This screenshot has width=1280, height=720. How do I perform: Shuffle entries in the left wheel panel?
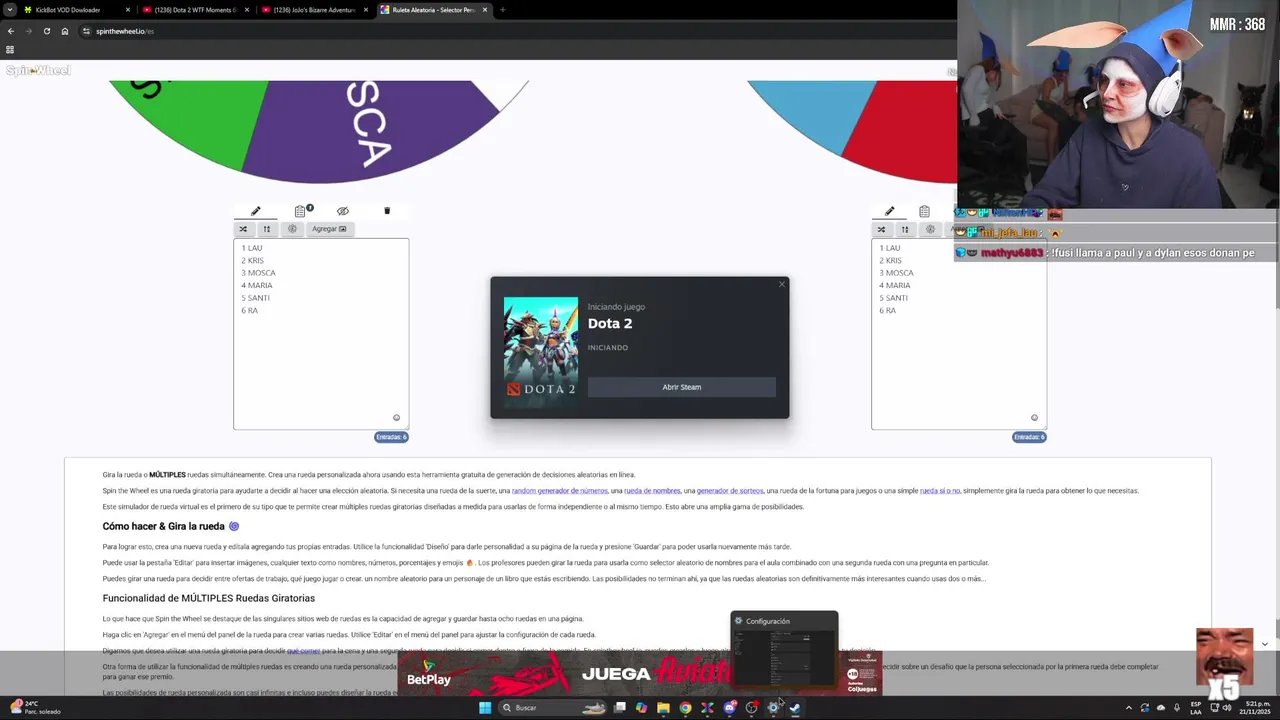[243, 229]
